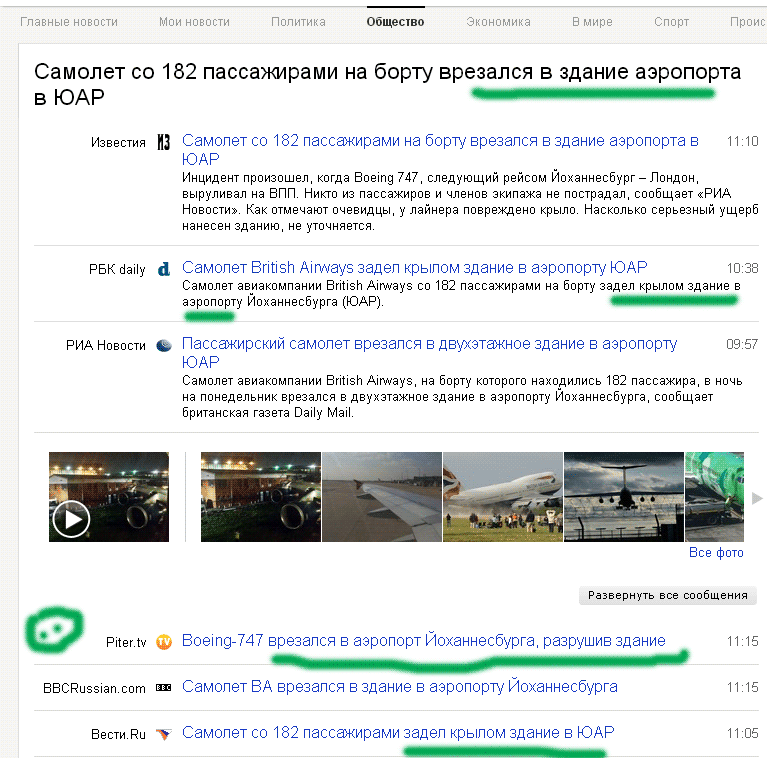Open British Airways plane on grass photo
The width and height of the screenshot is (767, 758).
503,497
